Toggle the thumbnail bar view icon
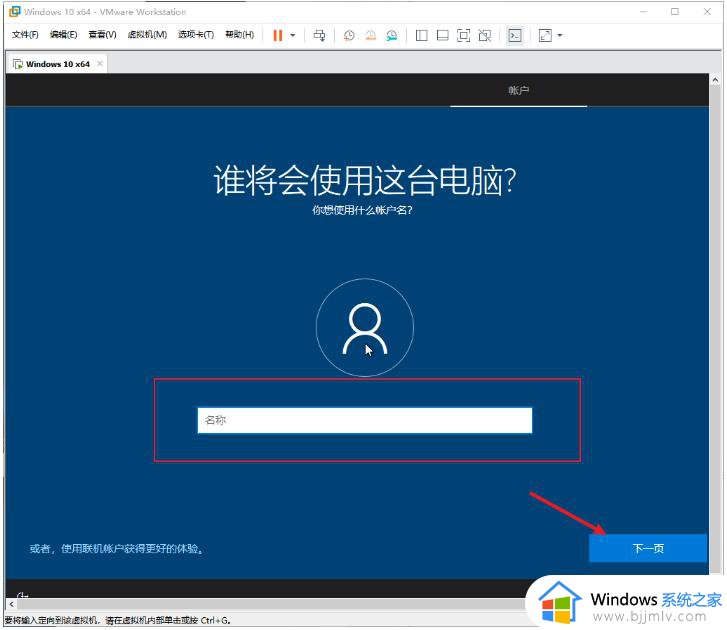Screen dimensions: 727x630 [443, 35]
